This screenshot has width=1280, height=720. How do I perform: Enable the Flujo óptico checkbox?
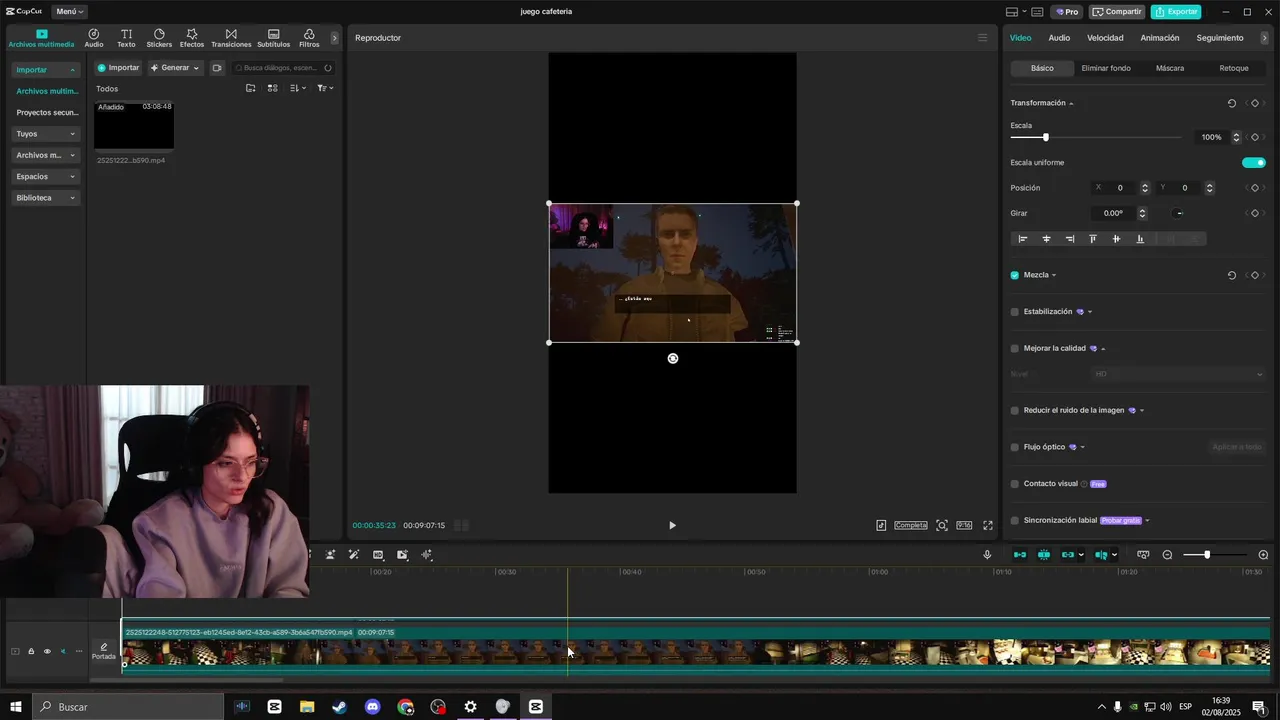pos(1015,447)
